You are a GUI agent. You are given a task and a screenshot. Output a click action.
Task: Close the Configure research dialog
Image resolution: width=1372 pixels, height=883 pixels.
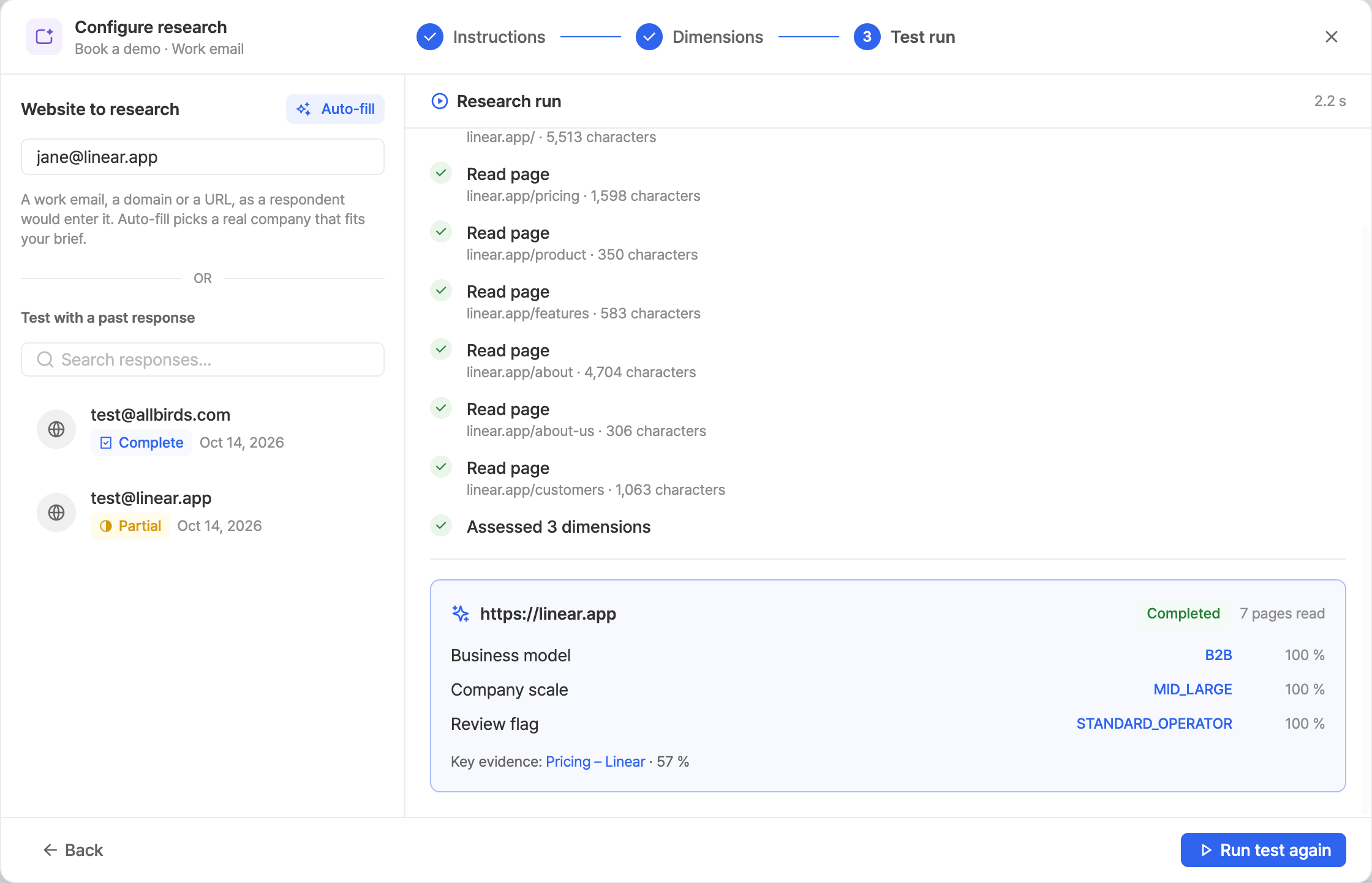click(1331, 37)
